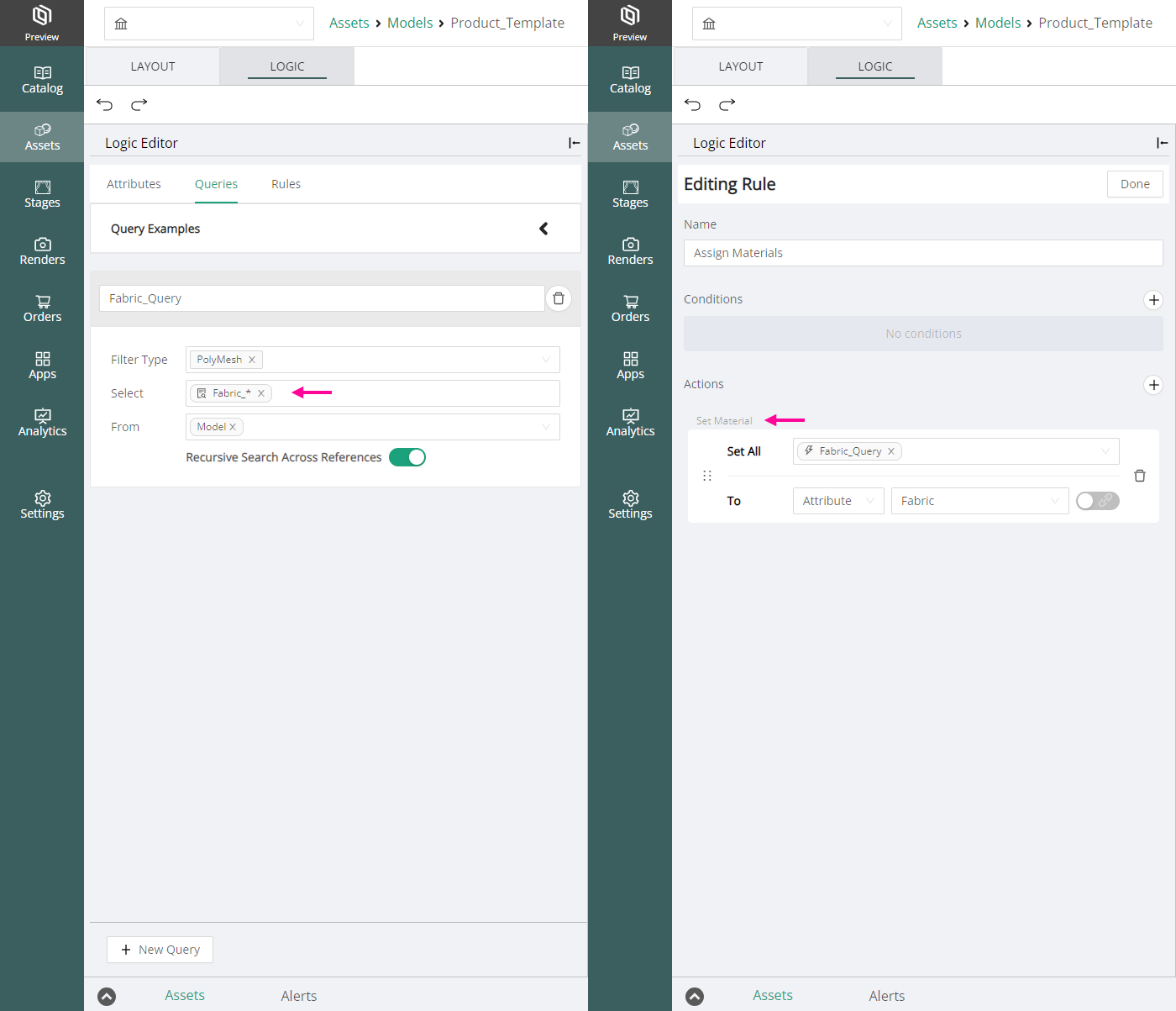This screenshot has height=1011, width=1176.
Task: Click the Done button
Action: pyautogui.click(x=1135, y=184)
